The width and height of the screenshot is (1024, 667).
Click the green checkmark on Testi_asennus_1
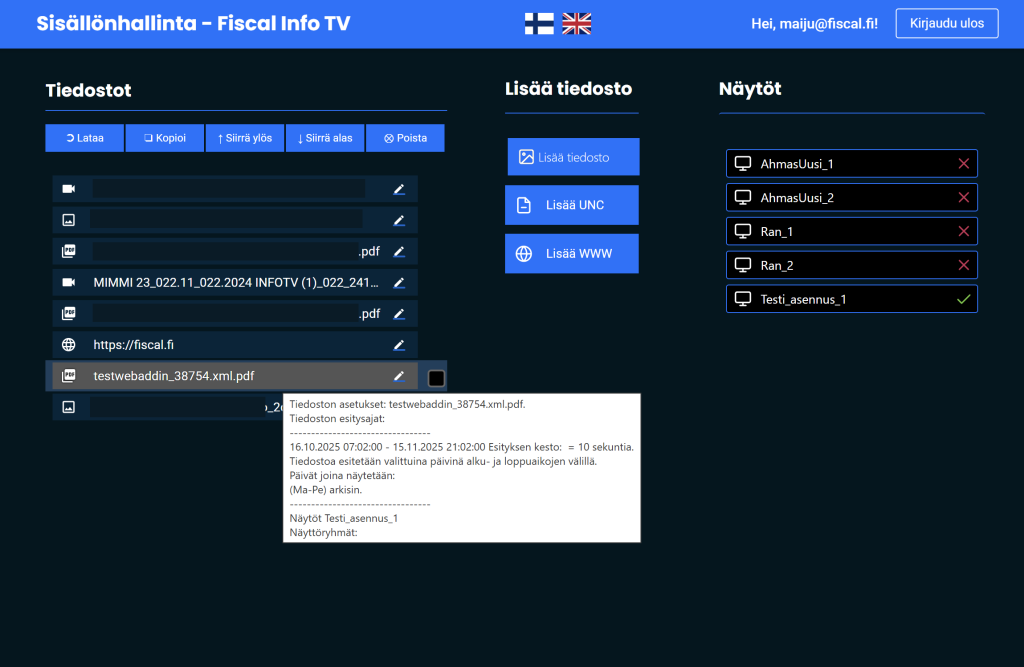point(963,299)
